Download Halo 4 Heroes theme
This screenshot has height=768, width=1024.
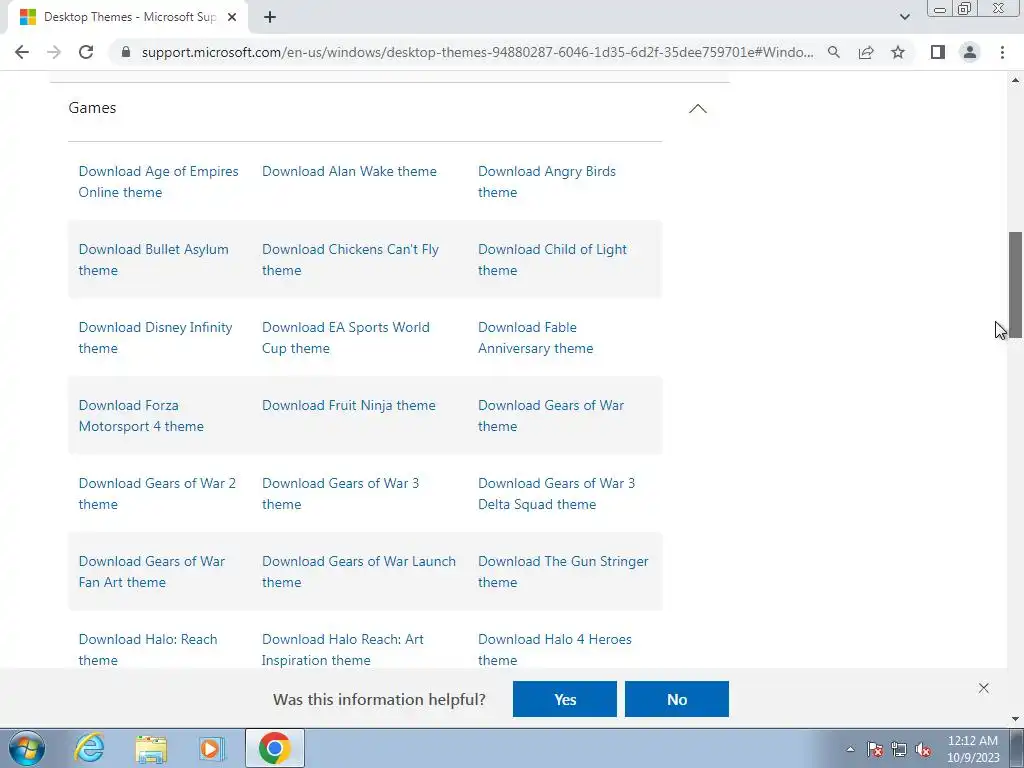(x=554, y=649)
